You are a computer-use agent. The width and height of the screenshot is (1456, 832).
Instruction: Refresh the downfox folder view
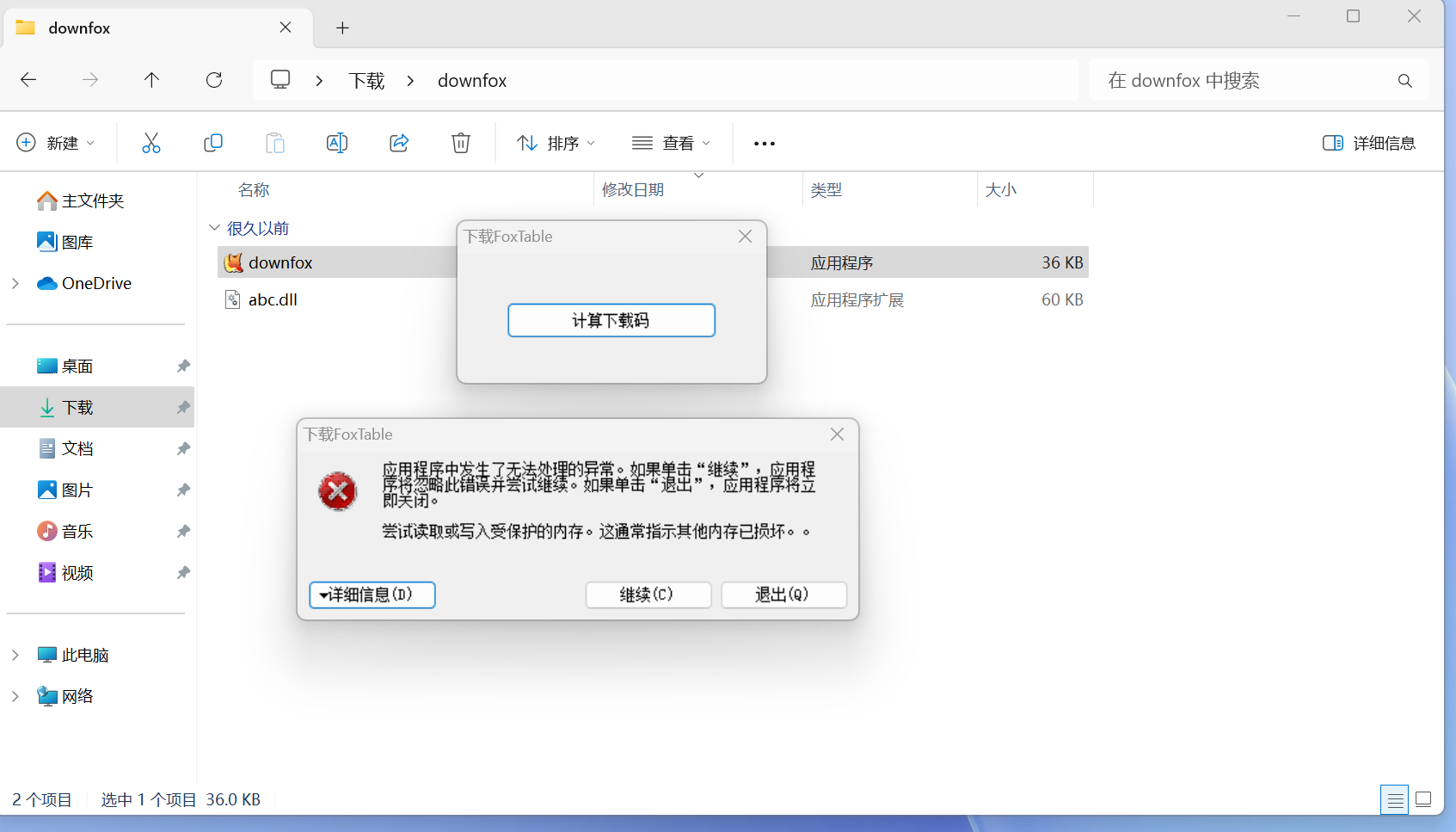click(x=214, y=80)
